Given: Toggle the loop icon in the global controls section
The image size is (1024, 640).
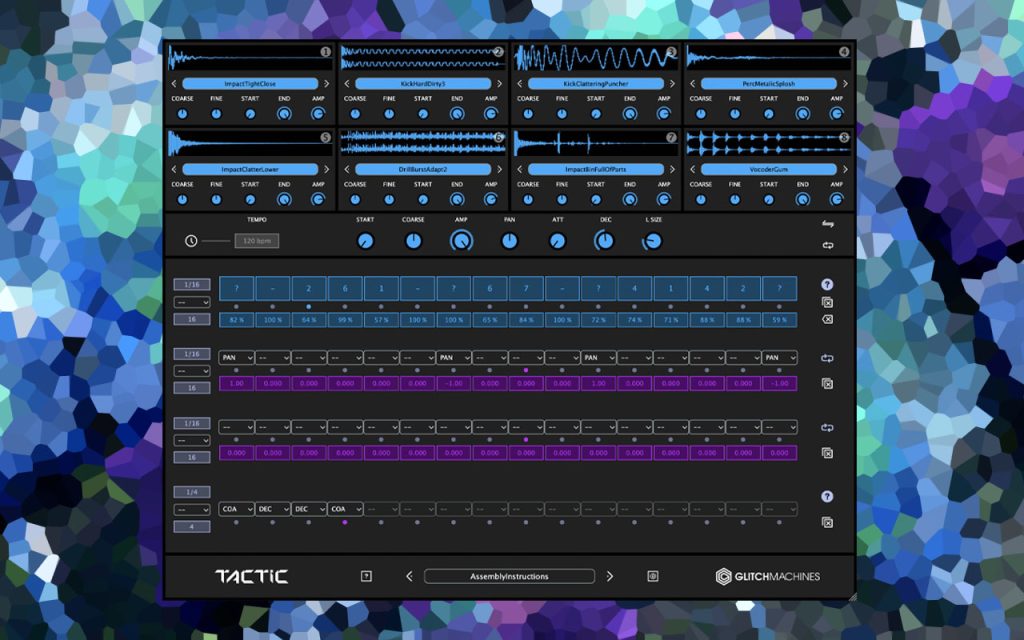Looking at the screenshot, I should click(827, 246).
